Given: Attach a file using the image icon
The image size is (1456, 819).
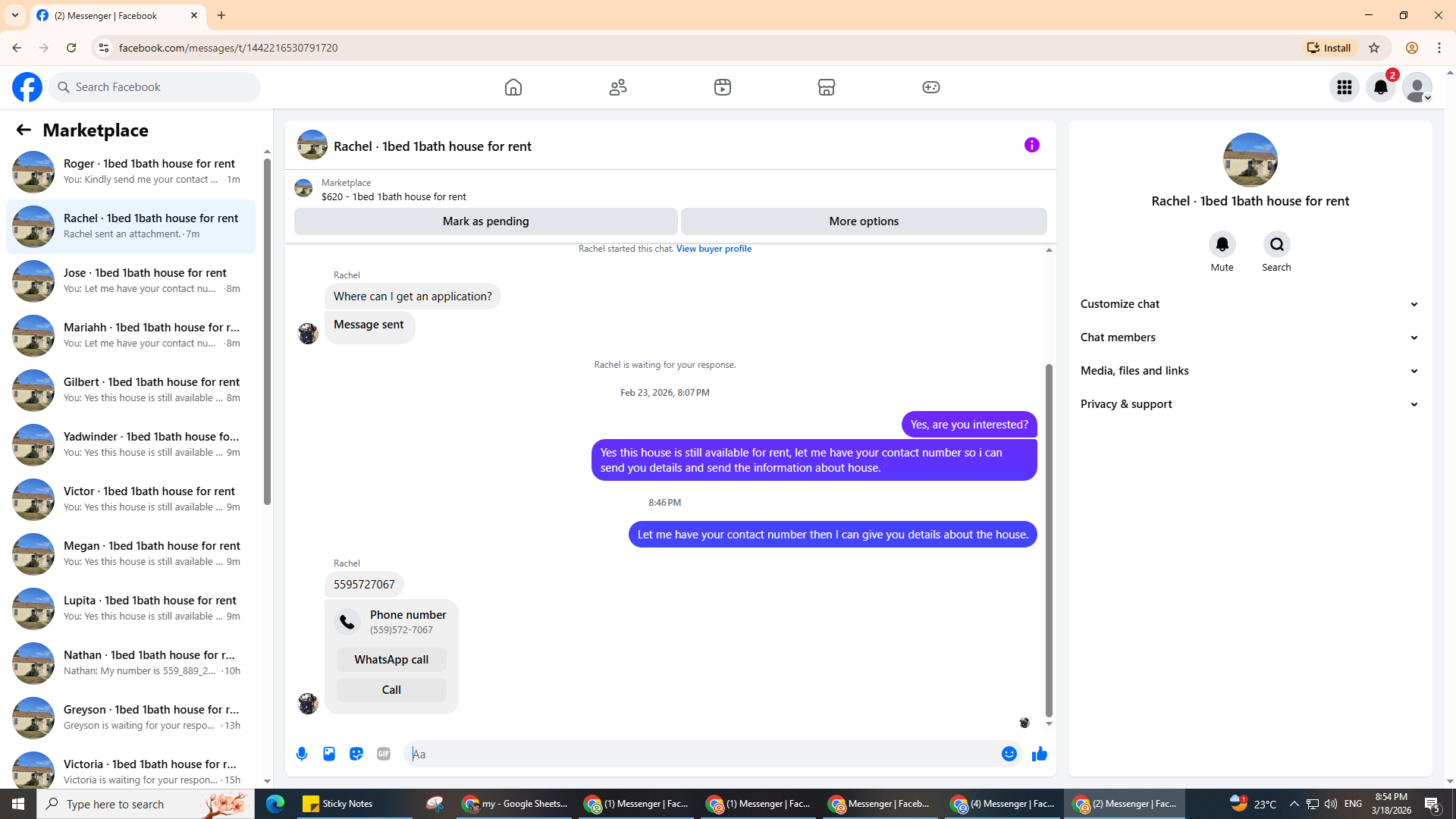Looking at the screenshot, I should pos(329,754).
